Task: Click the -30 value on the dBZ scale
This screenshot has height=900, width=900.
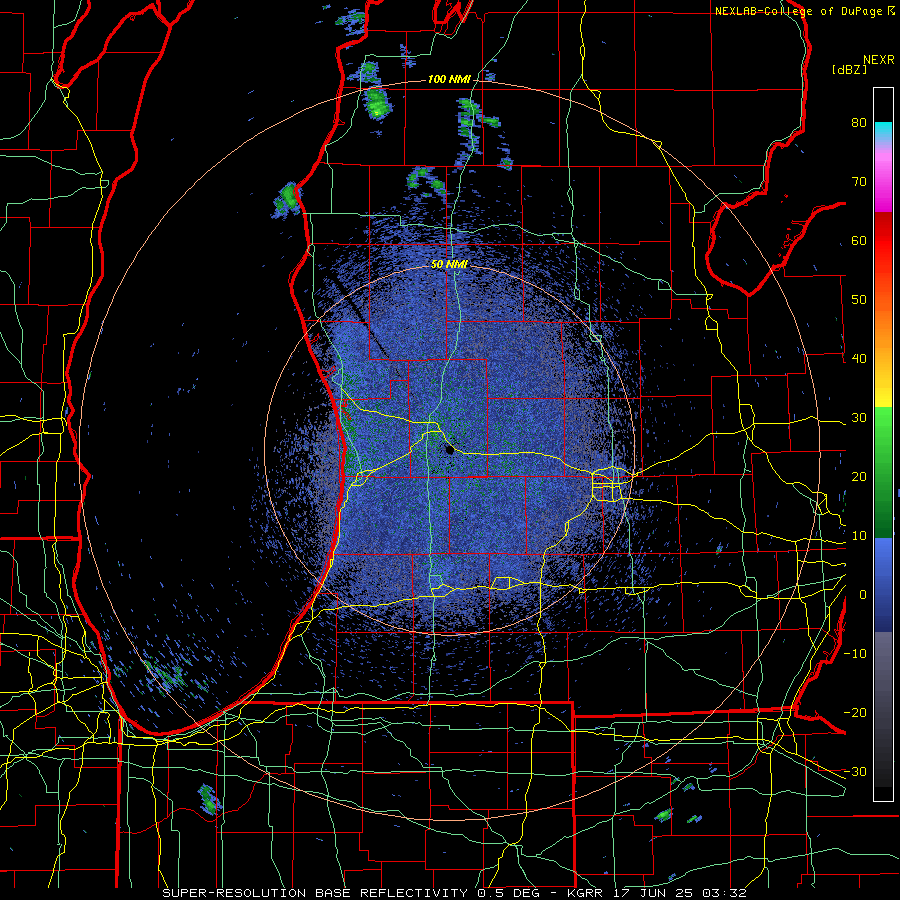Action: click(x=855, y=771)
